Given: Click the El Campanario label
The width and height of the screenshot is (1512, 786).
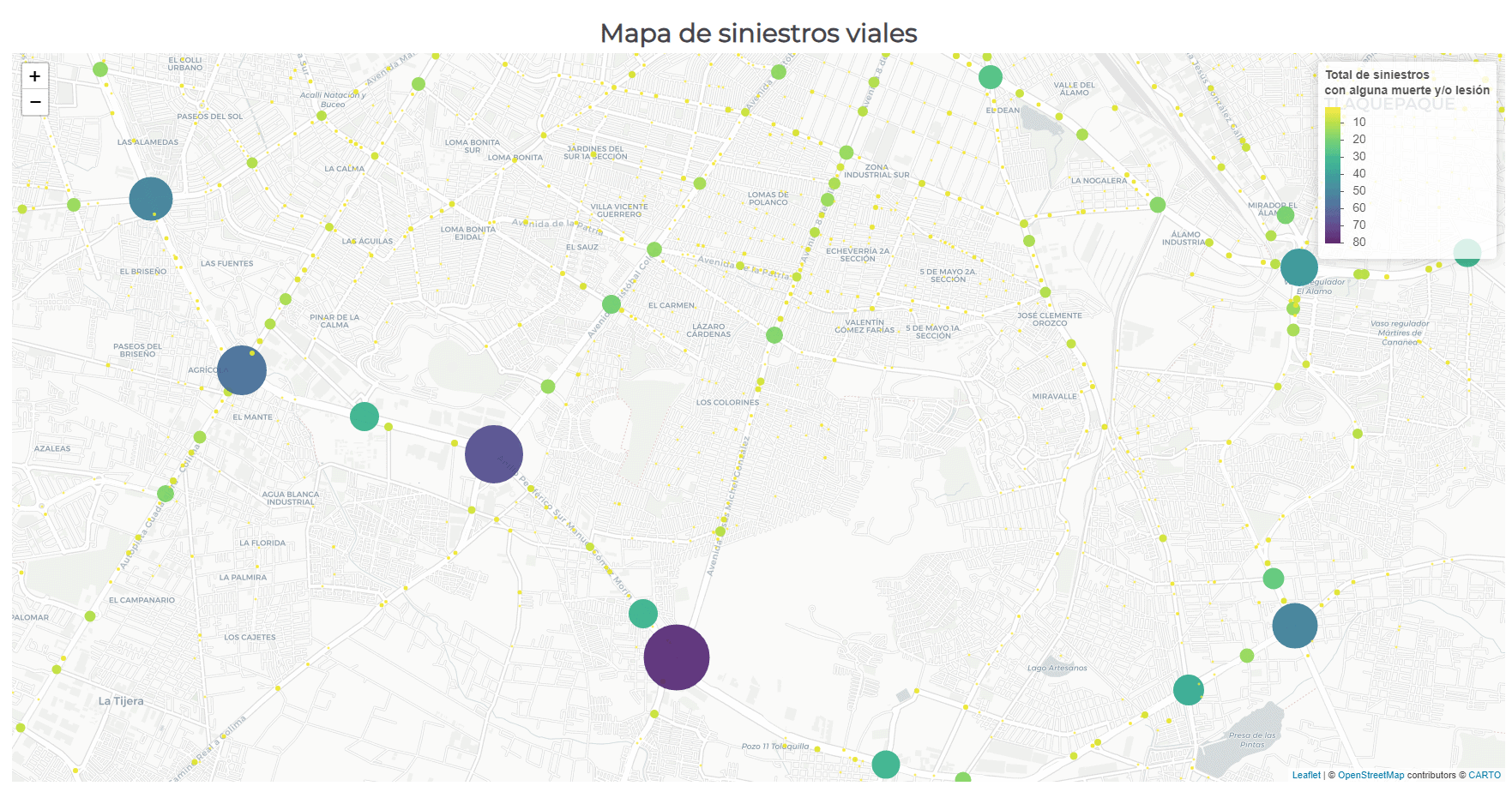Looking at the screenshot, I should pos(142,600).
